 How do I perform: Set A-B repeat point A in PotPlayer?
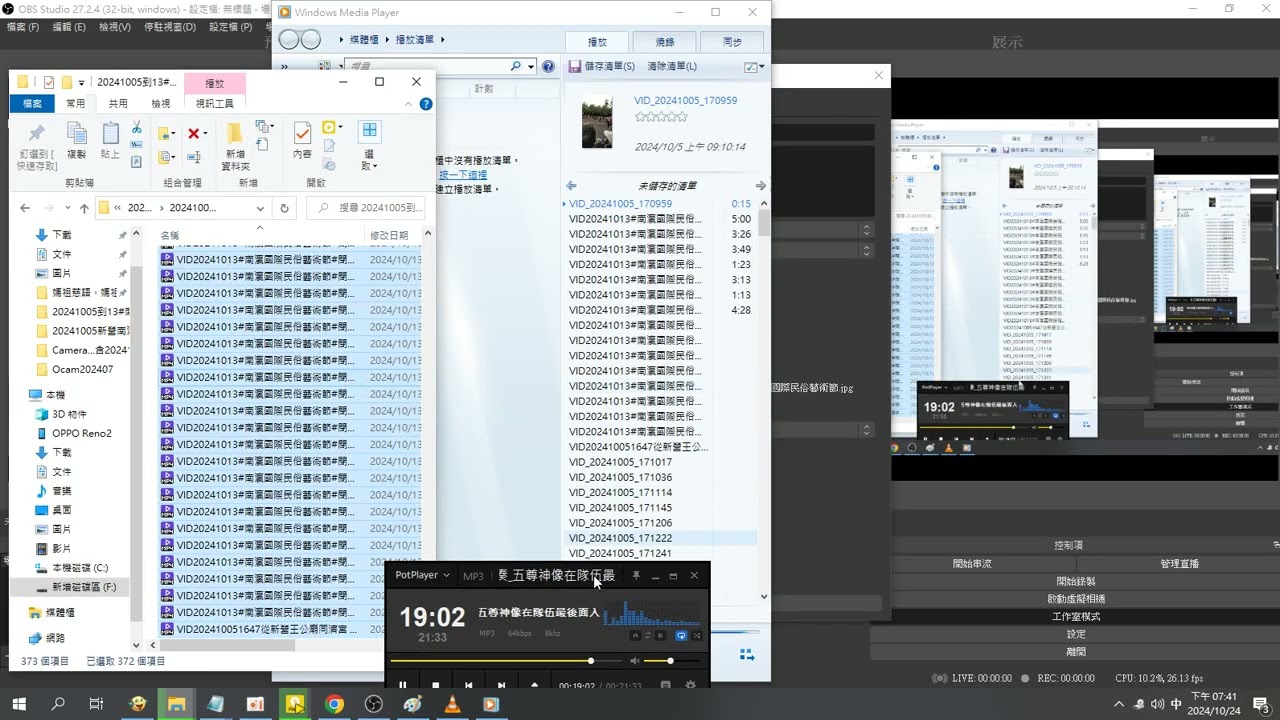click(x=634, y=635)
